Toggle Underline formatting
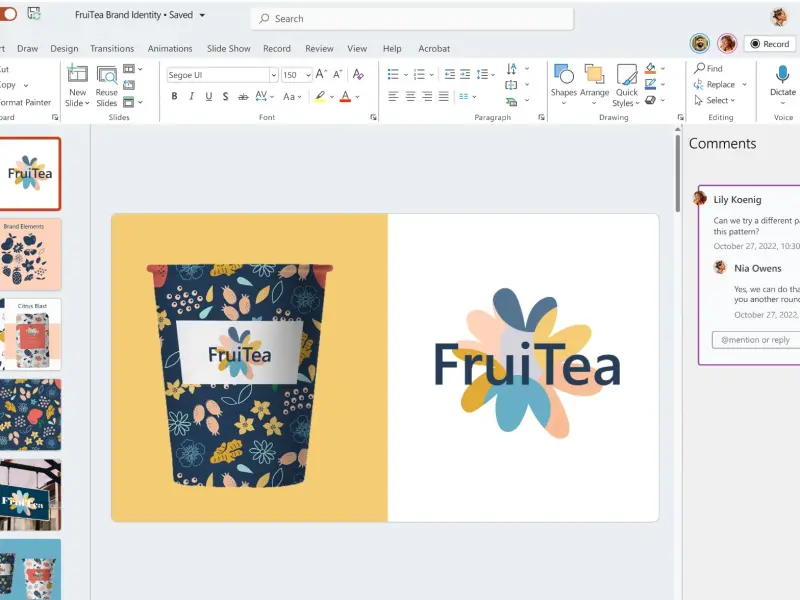The width and height of the screenshot is (800, 600). [209, 96]
